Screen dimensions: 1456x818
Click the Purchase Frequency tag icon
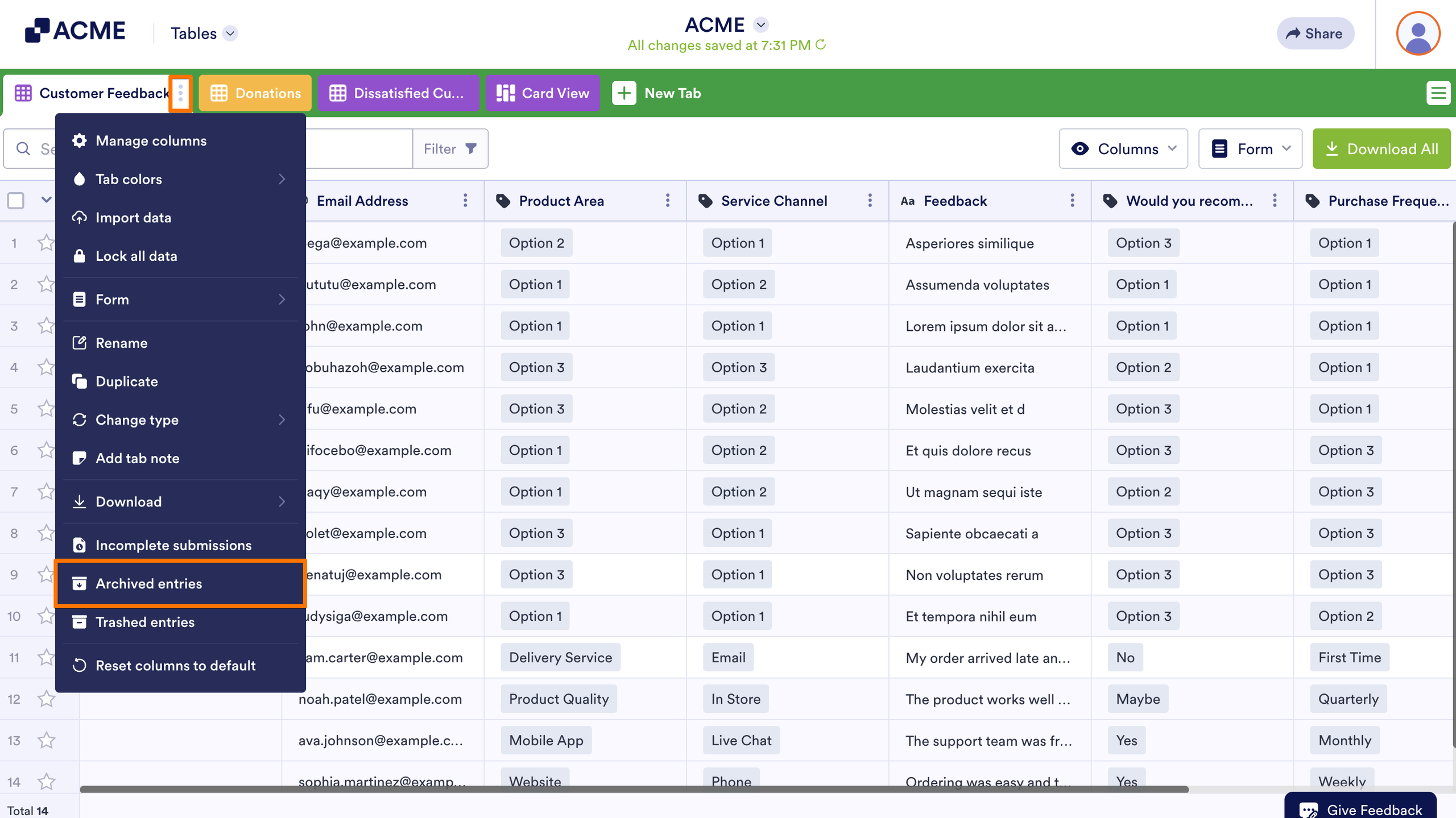tap(1313, 201)
